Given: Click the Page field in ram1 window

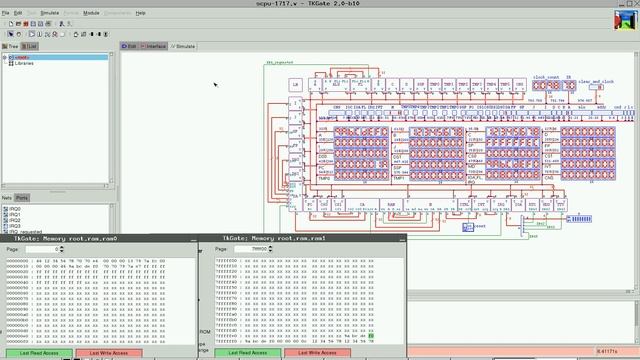Looking at the screenshot, I should pos(251,249).
